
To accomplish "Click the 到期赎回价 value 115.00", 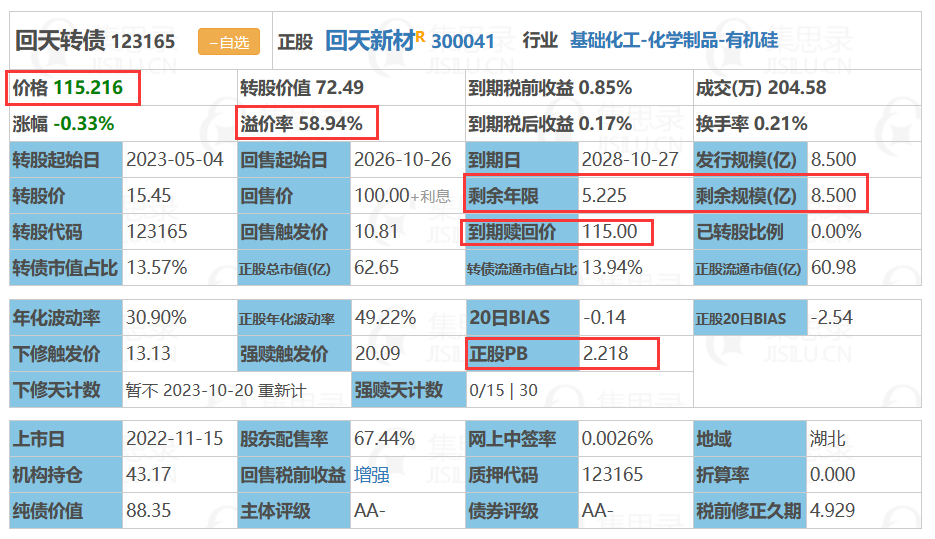I will coord(609,231).
